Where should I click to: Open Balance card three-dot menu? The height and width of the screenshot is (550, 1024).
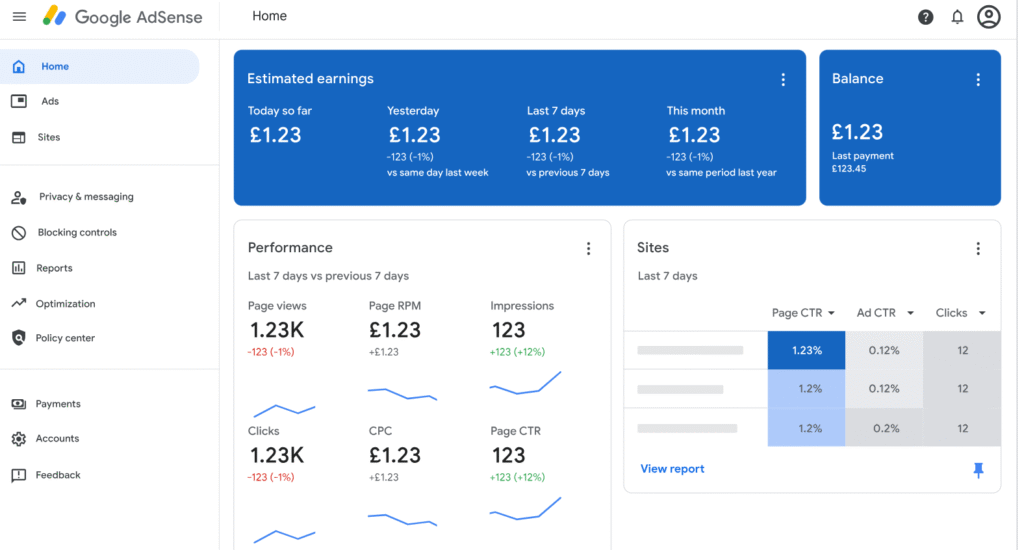(x=978, y=80)
